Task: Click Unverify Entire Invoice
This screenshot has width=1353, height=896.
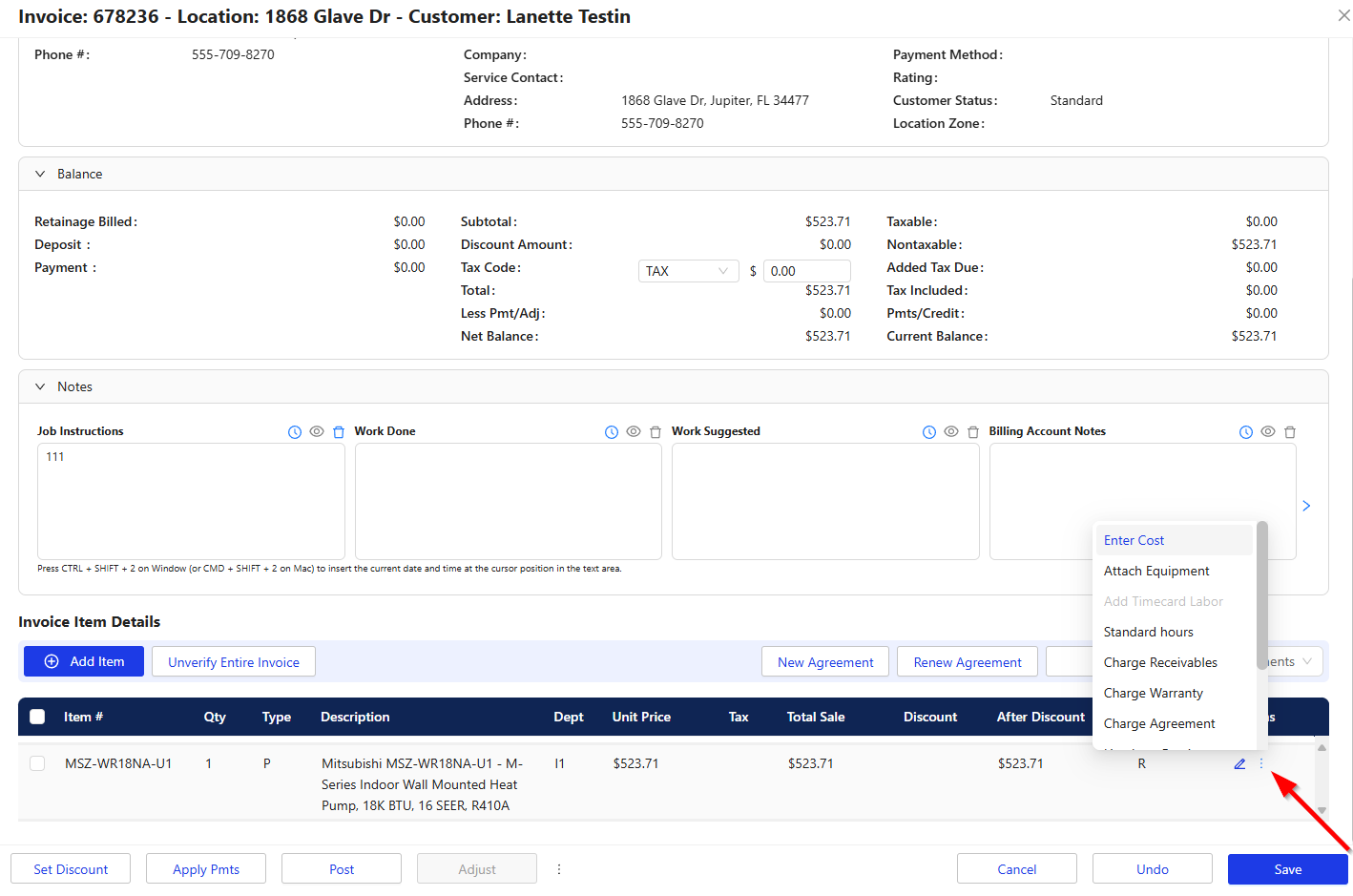Action: pos(234,661)
